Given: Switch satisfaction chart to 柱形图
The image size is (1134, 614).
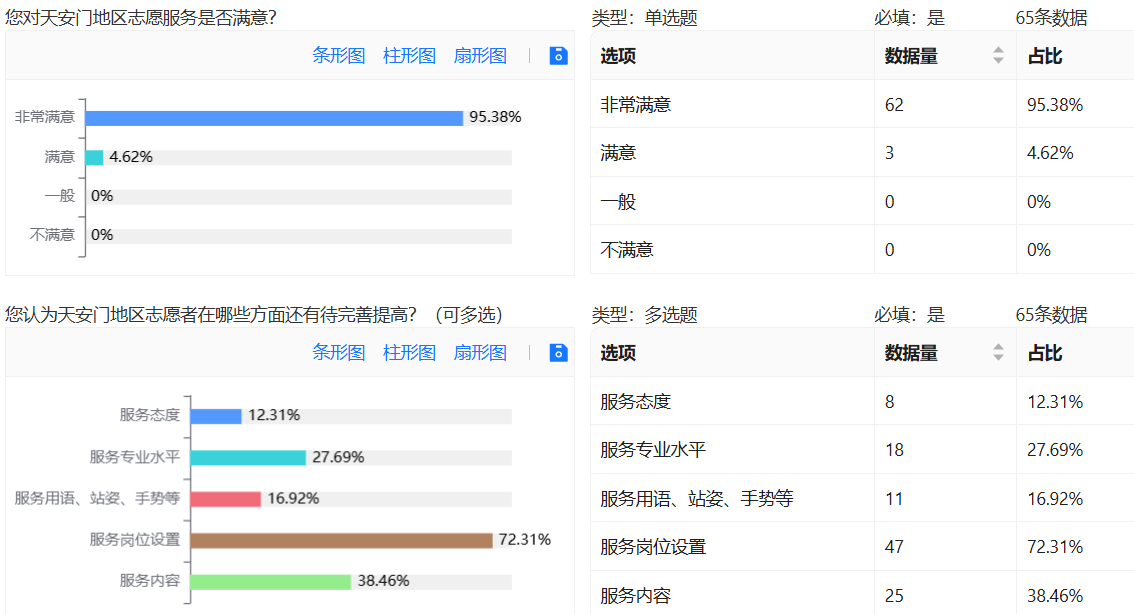Looking at the screenshot, I should [409, 56].
